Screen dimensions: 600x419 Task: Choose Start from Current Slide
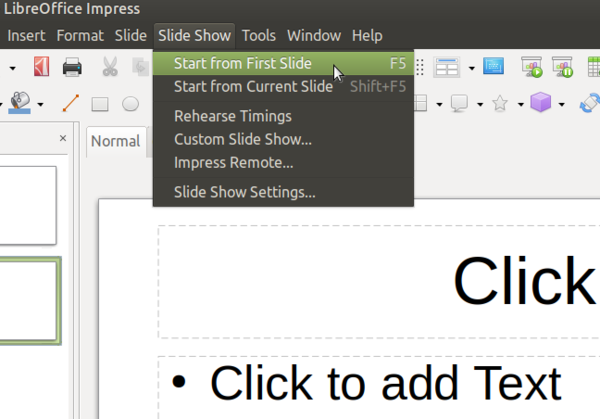(283, 86)
